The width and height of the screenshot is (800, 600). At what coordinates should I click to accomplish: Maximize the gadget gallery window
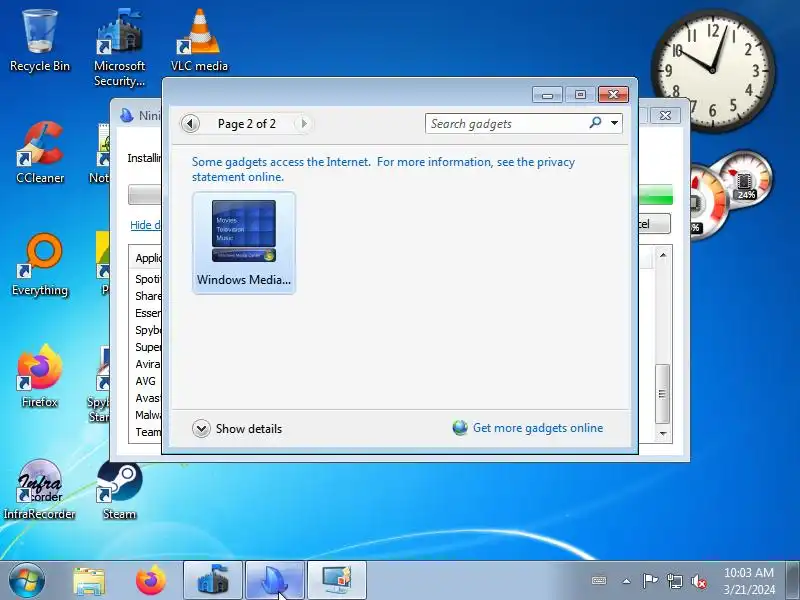click(x=580, y=94)
